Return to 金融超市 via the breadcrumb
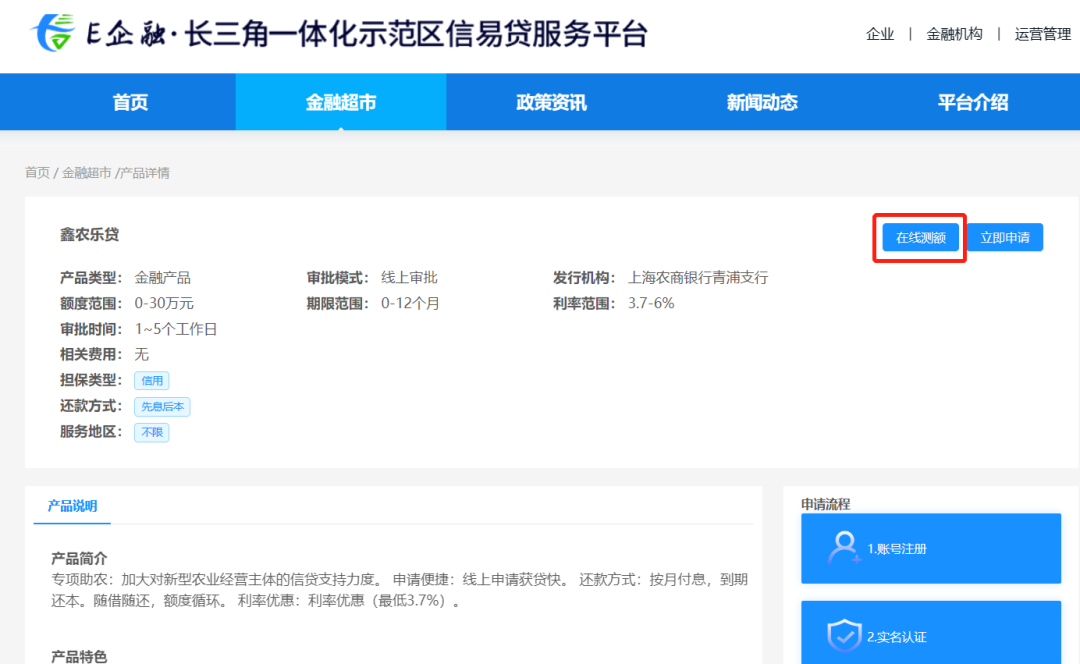 pos(86,173)
